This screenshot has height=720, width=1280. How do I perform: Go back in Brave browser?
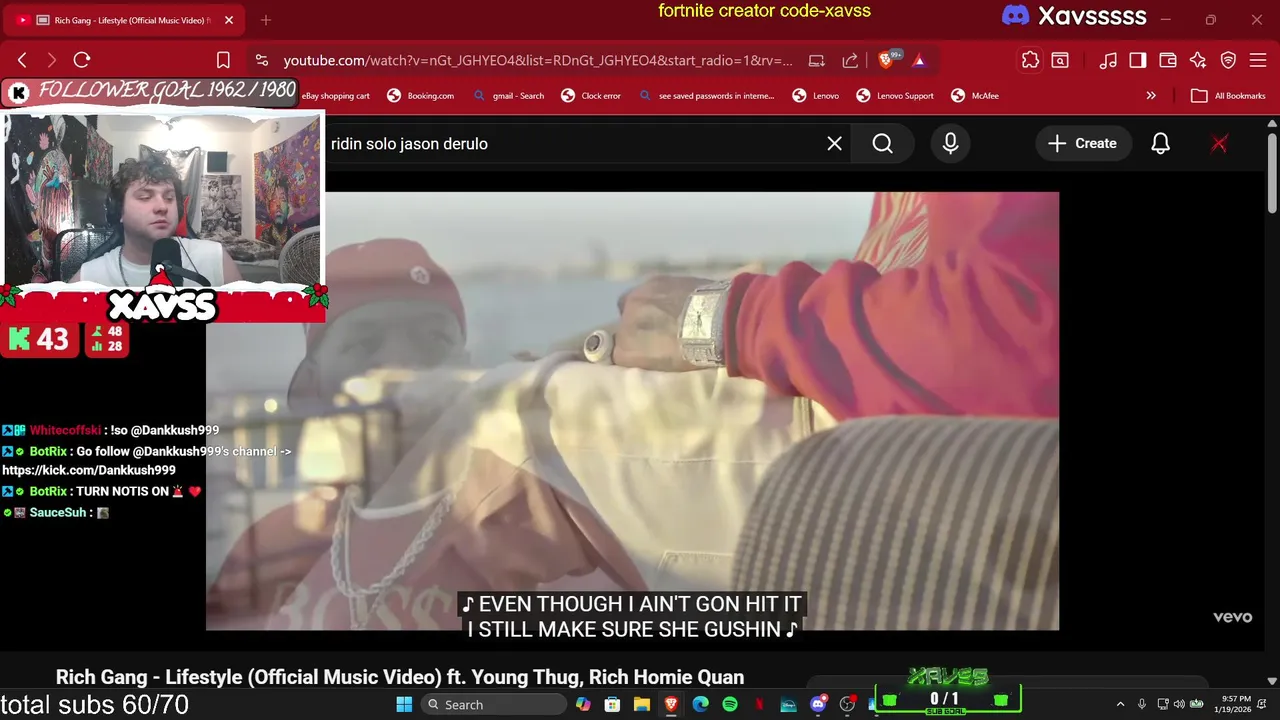(x=23, y=60)
